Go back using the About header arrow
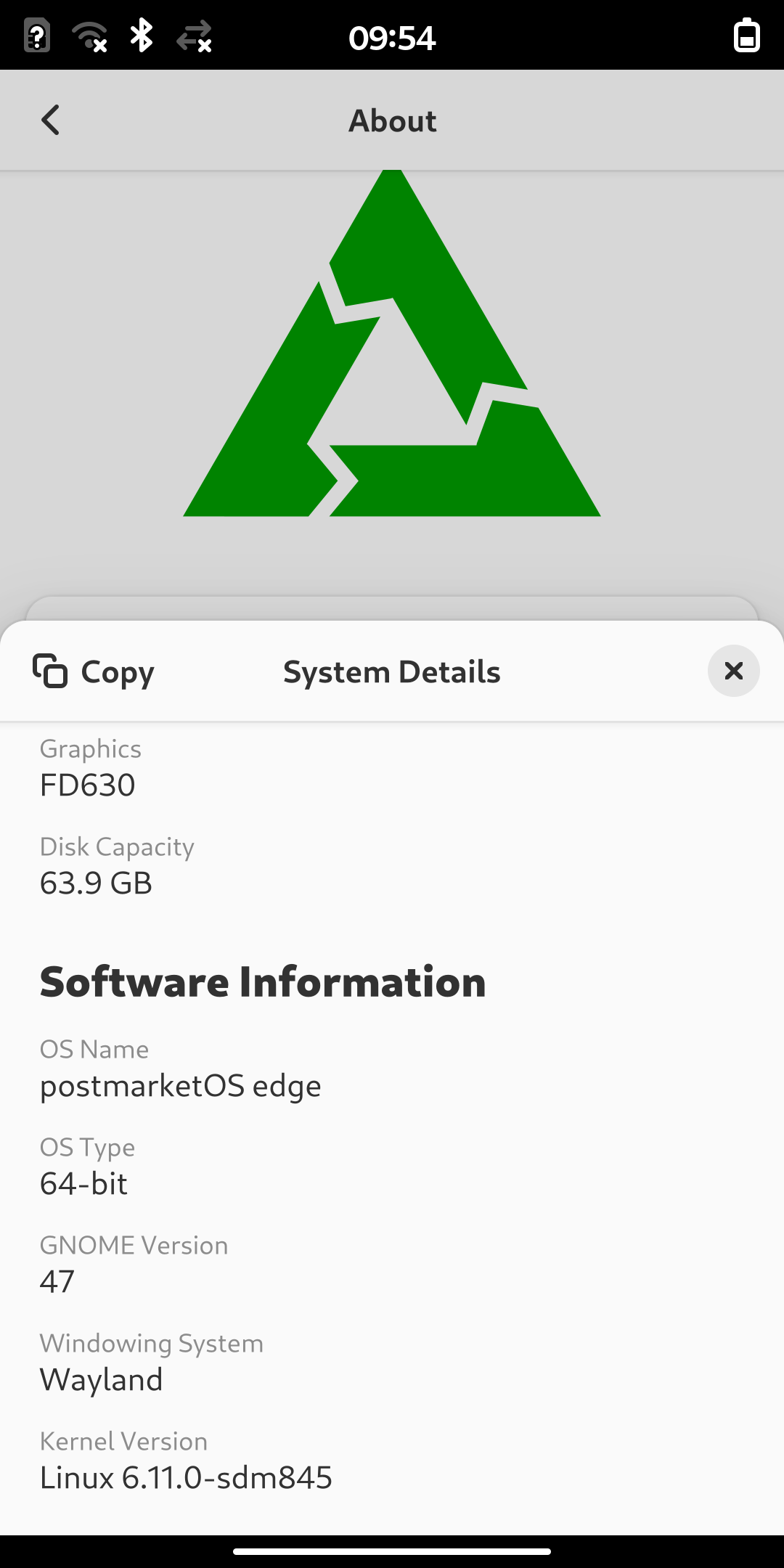 tap(50, 121)
